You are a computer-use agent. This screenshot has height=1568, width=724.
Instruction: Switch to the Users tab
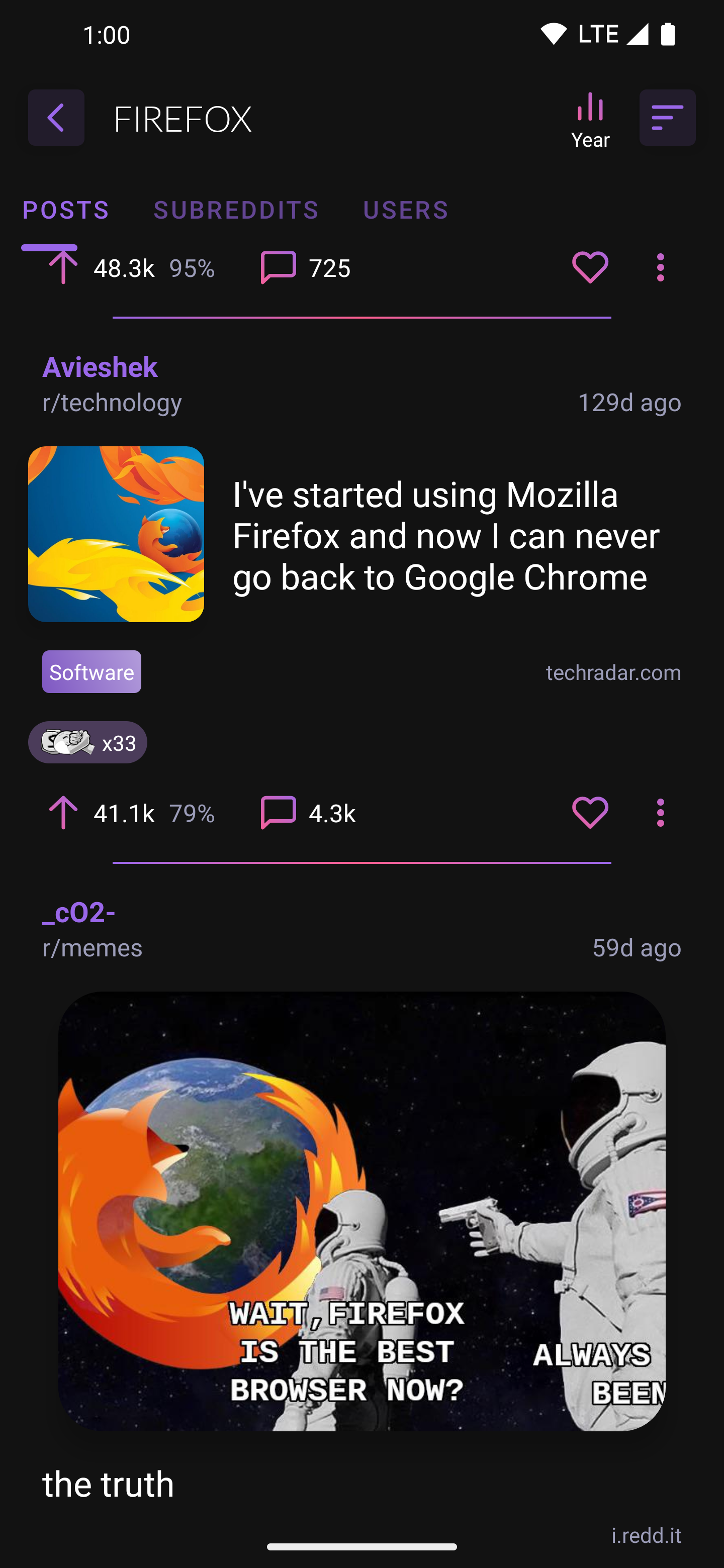(406, 210)
